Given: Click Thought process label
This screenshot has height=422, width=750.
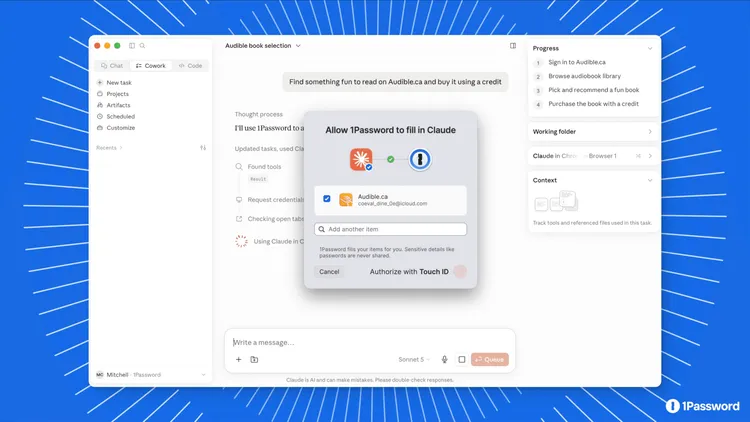Looking at the screenshot, I should 258,114.
